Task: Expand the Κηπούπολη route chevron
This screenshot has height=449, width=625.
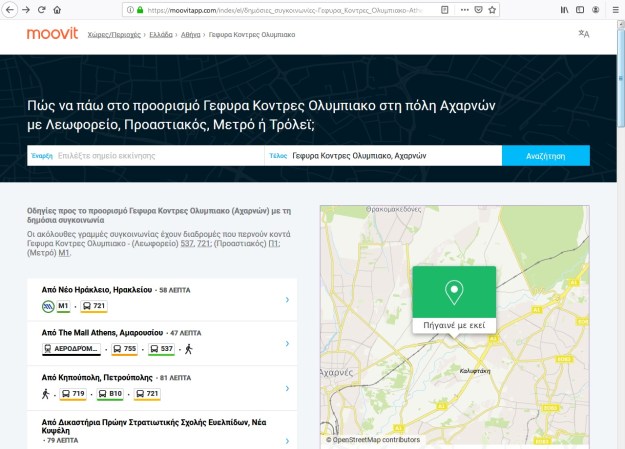Action: [x=287, y=387]
